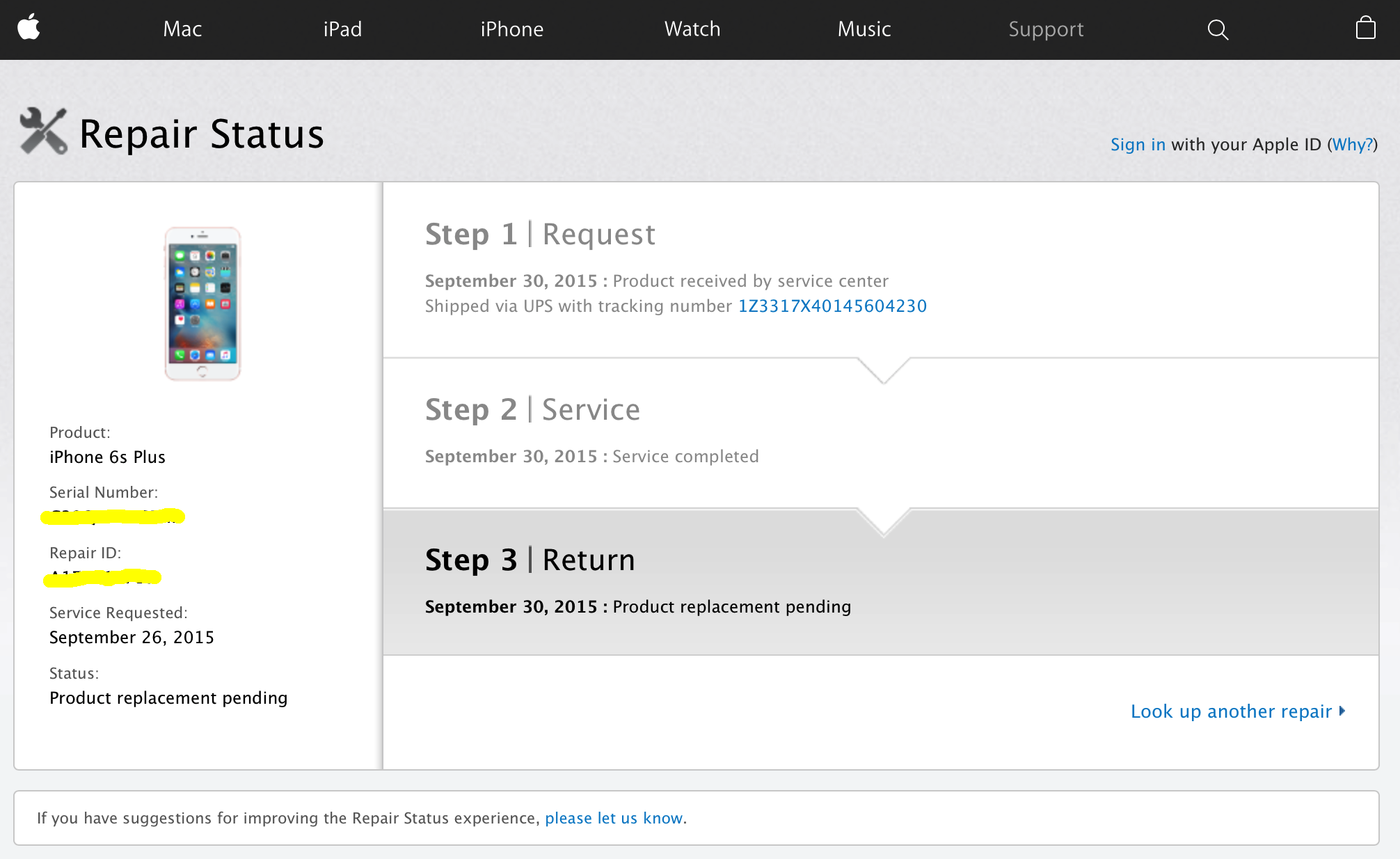Click the 'iPhone 6s Plus' product name
Viewport: 1400px width, 859px height.
[x=107, y=457]
